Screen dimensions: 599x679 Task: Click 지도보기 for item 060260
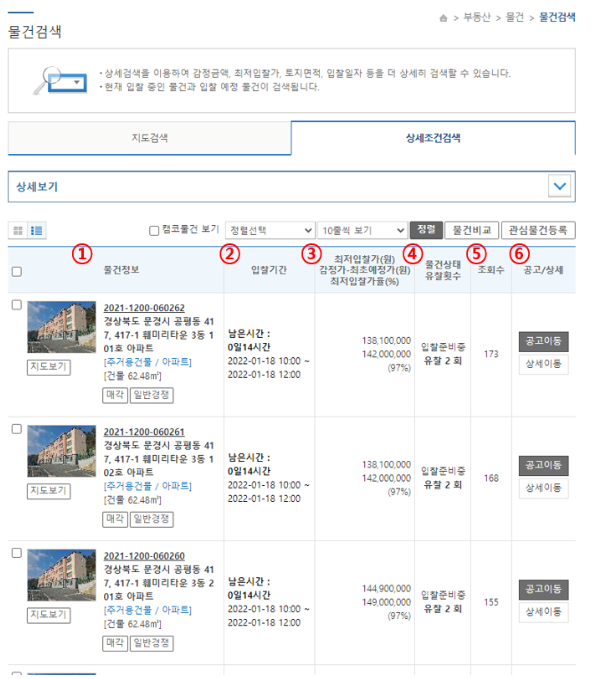click(x=49, y=615)
